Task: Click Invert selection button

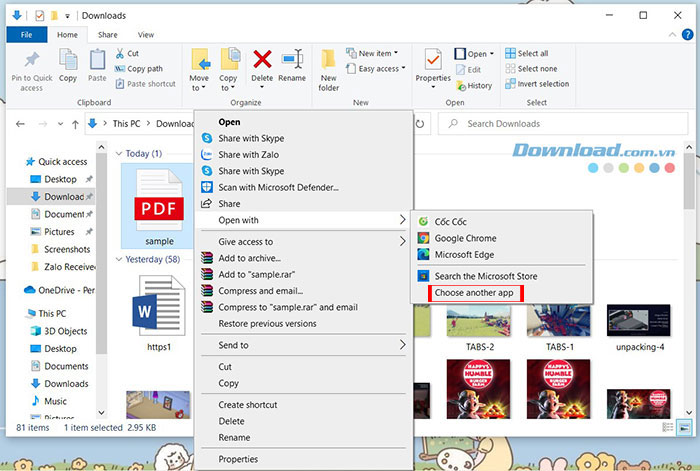Action: pos(544,84)
